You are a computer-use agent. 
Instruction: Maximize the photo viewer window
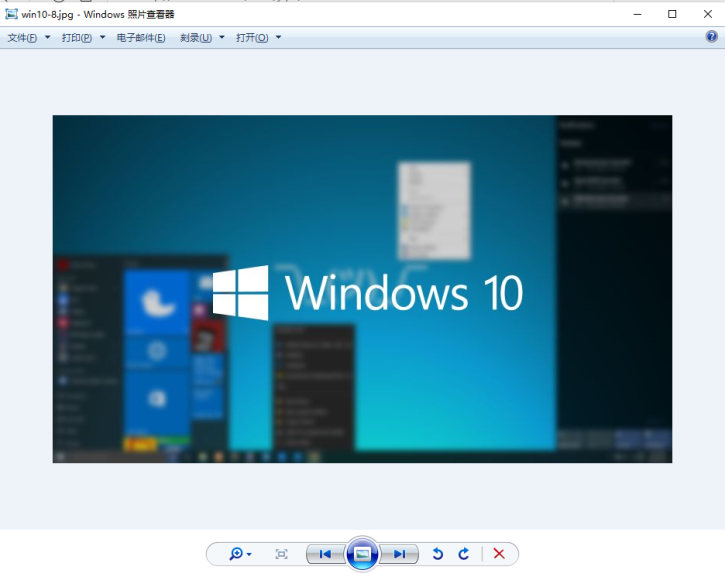click(x=672, y=14)
